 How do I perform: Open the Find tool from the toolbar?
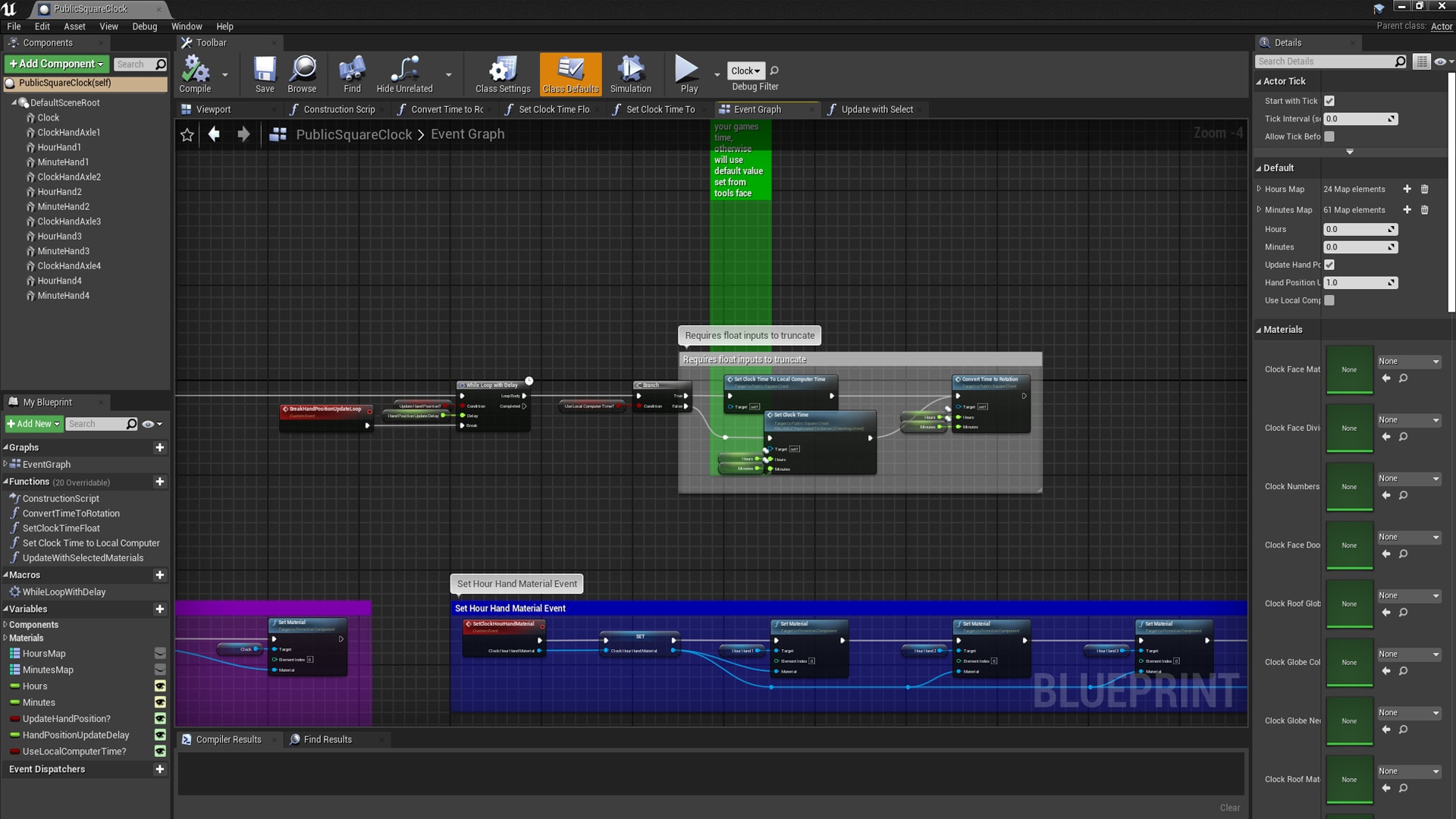click(351, 74)
